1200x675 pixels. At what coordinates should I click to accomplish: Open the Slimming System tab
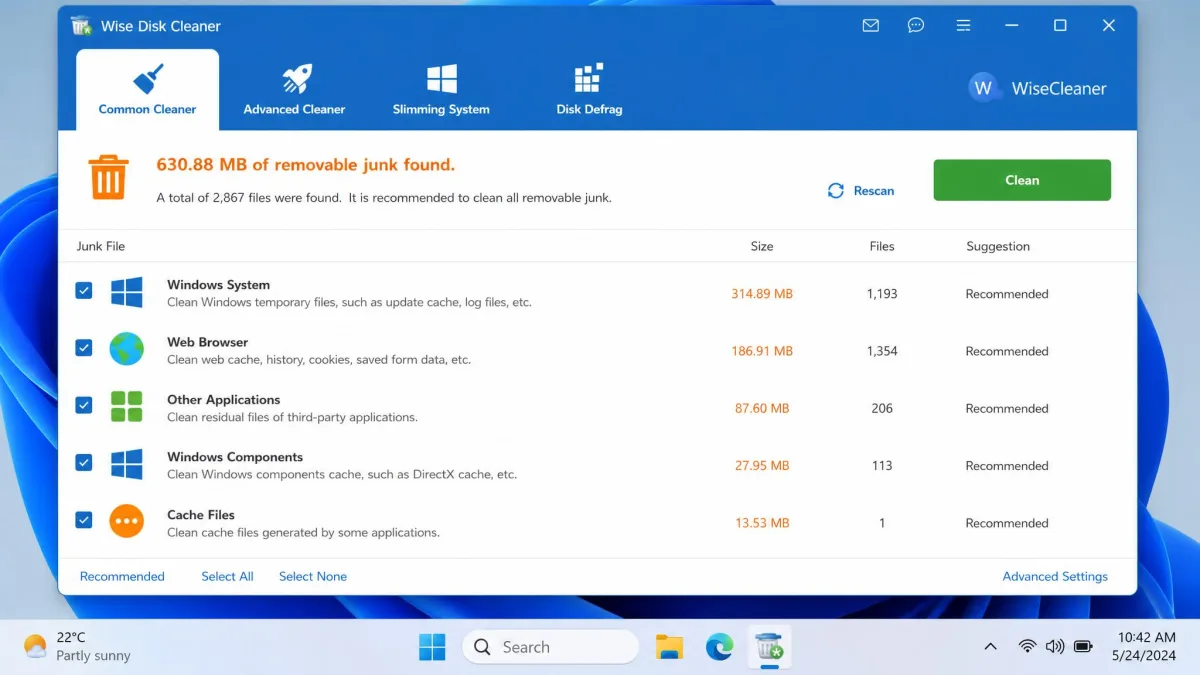pos(441,89)
